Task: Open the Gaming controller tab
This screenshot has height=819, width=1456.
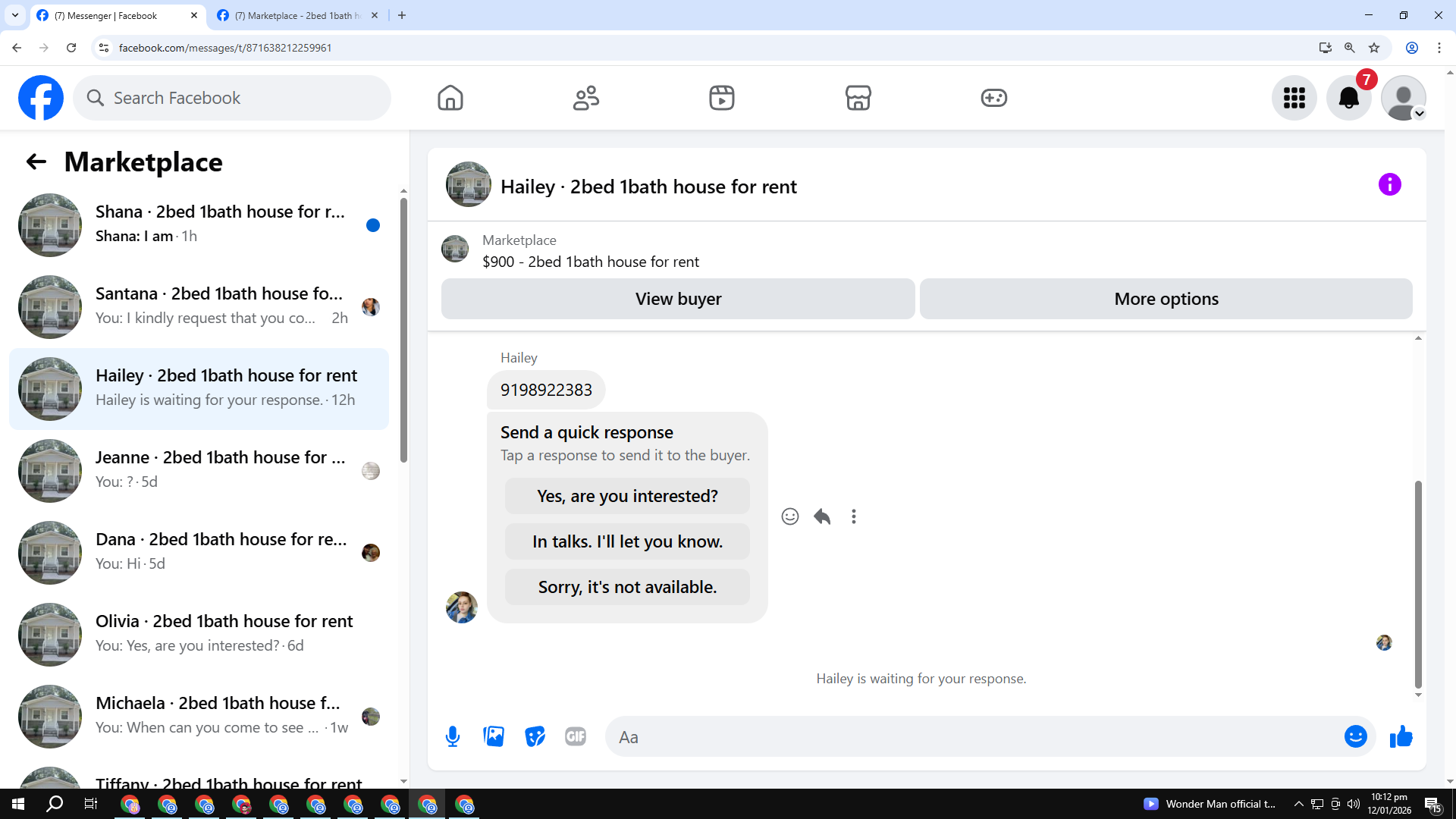Action: (993, 98)
